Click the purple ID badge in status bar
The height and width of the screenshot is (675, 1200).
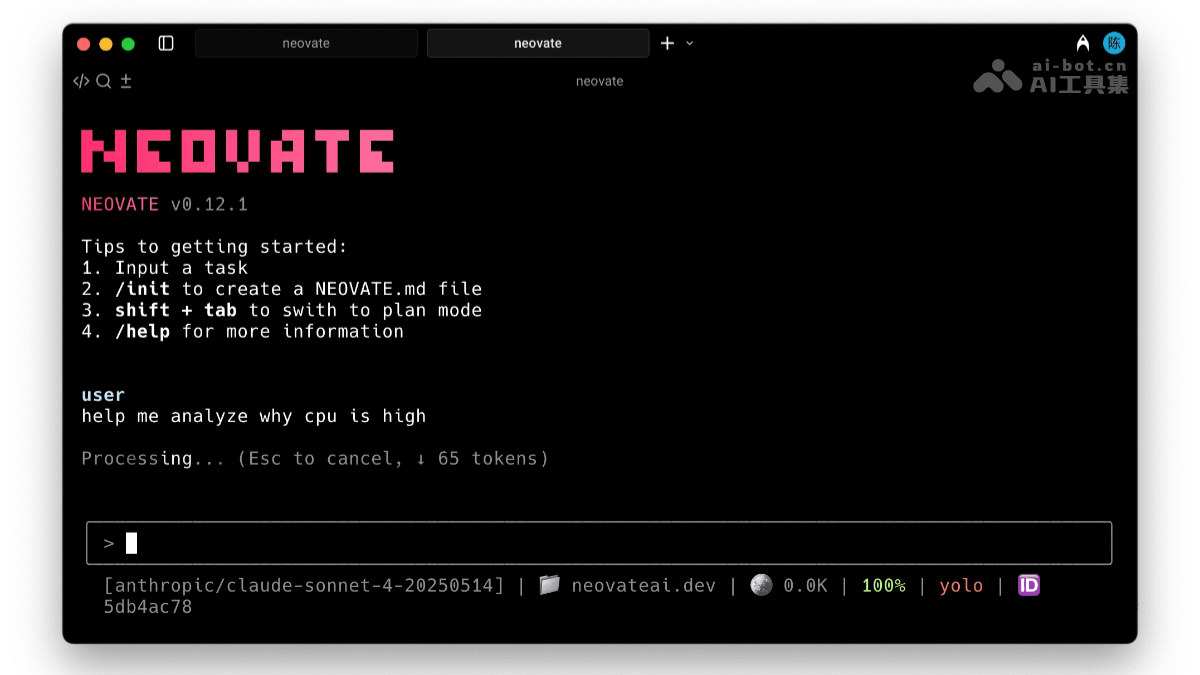pyautogui.click(x=1028, y=585)
